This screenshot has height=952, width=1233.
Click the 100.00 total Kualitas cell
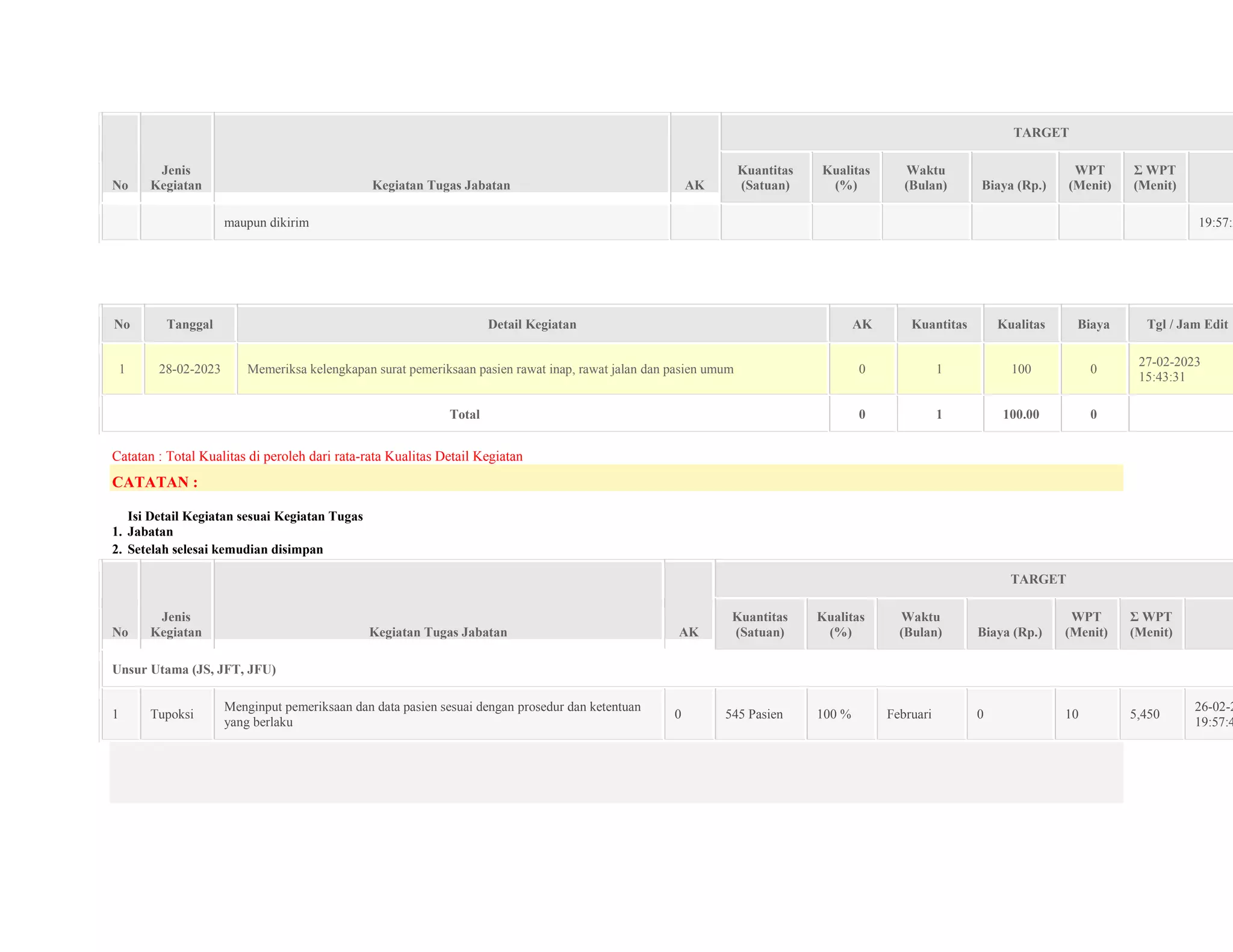click(x=1020, y=414)
